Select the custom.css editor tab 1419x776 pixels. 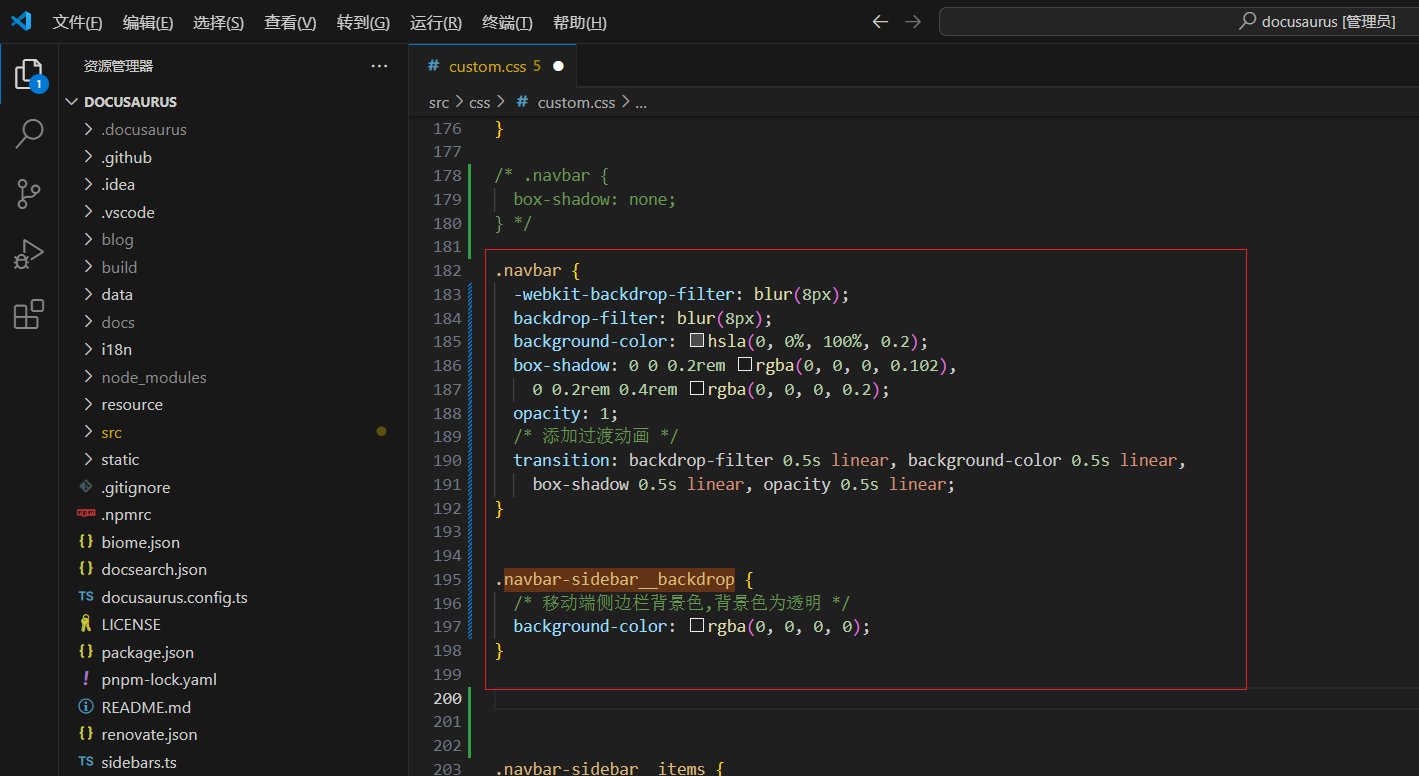coord(493,66)
